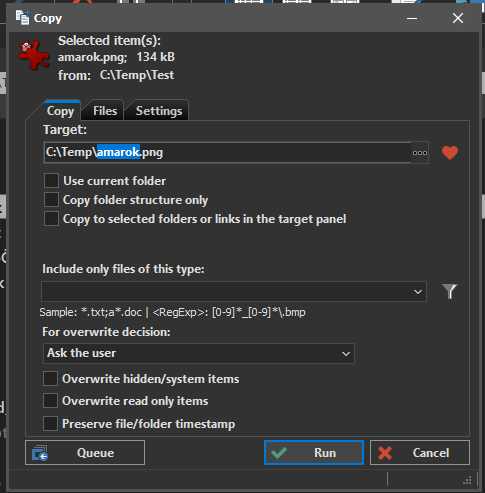Image resolution: width=485 pixels, height=493 pixels.
Task: Click the Sample RegExp hint text
Action: (172, 312)
